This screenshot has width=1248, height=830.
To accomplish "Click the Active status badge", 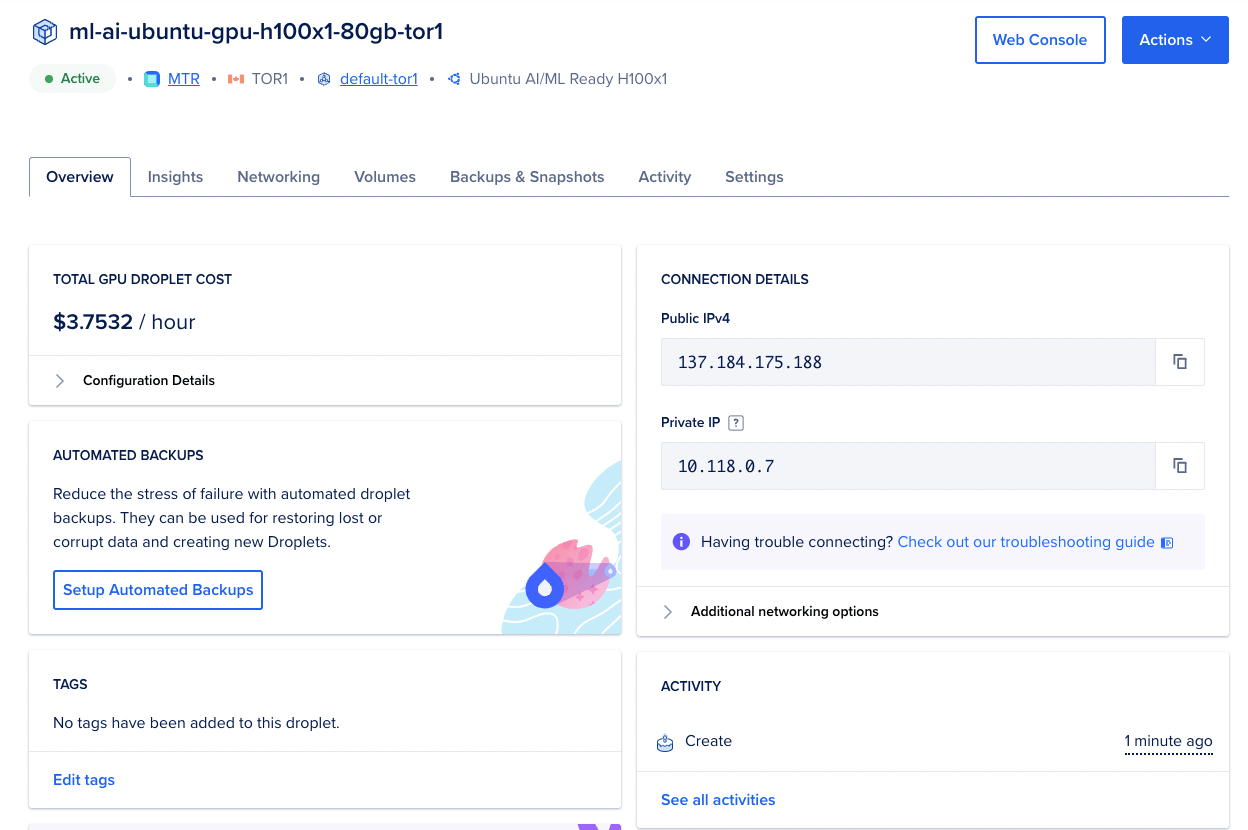I will click(x=72, y=79).
